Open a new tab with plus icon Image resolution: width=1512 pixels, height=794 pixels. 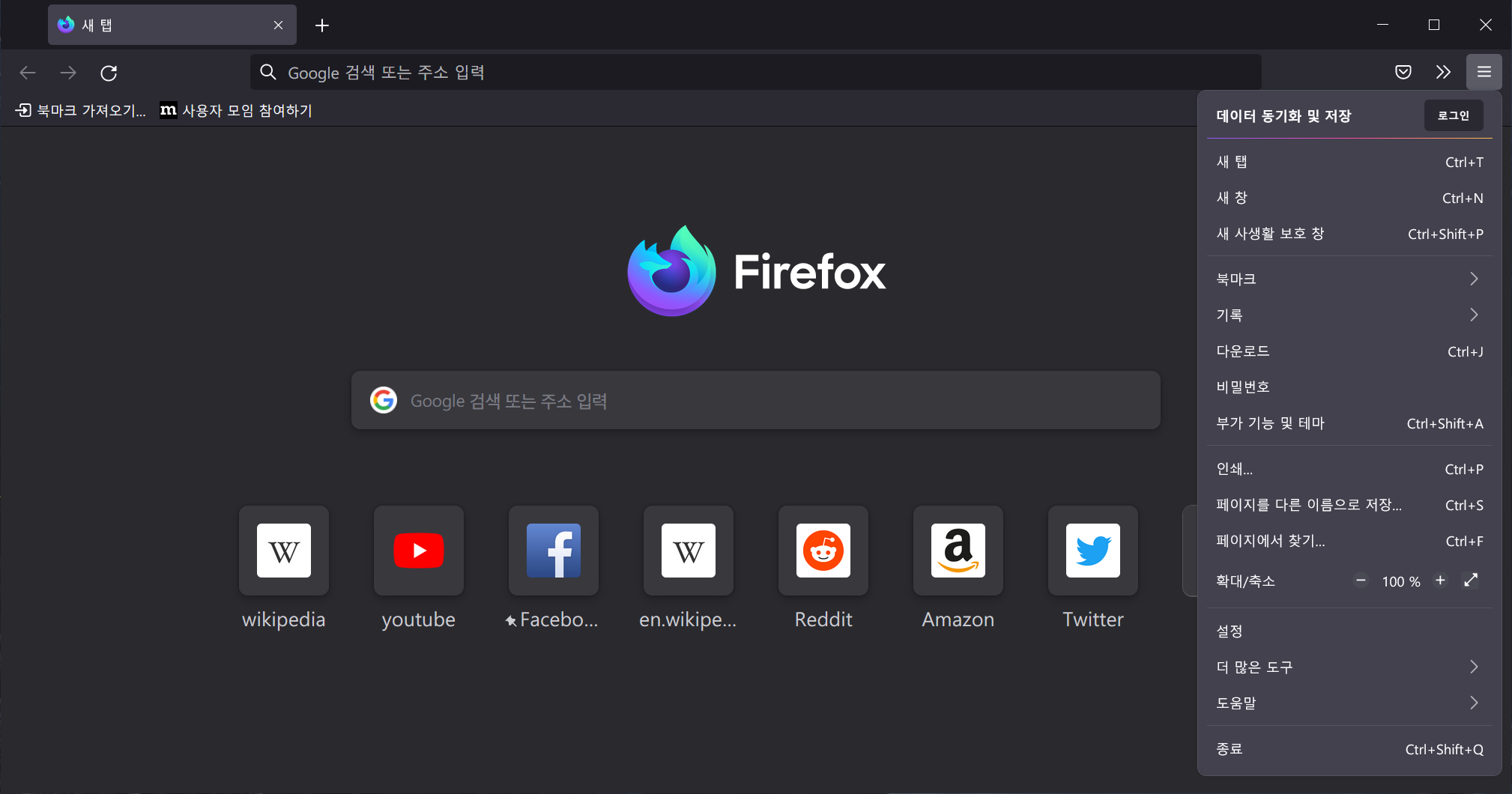point(322,25)
